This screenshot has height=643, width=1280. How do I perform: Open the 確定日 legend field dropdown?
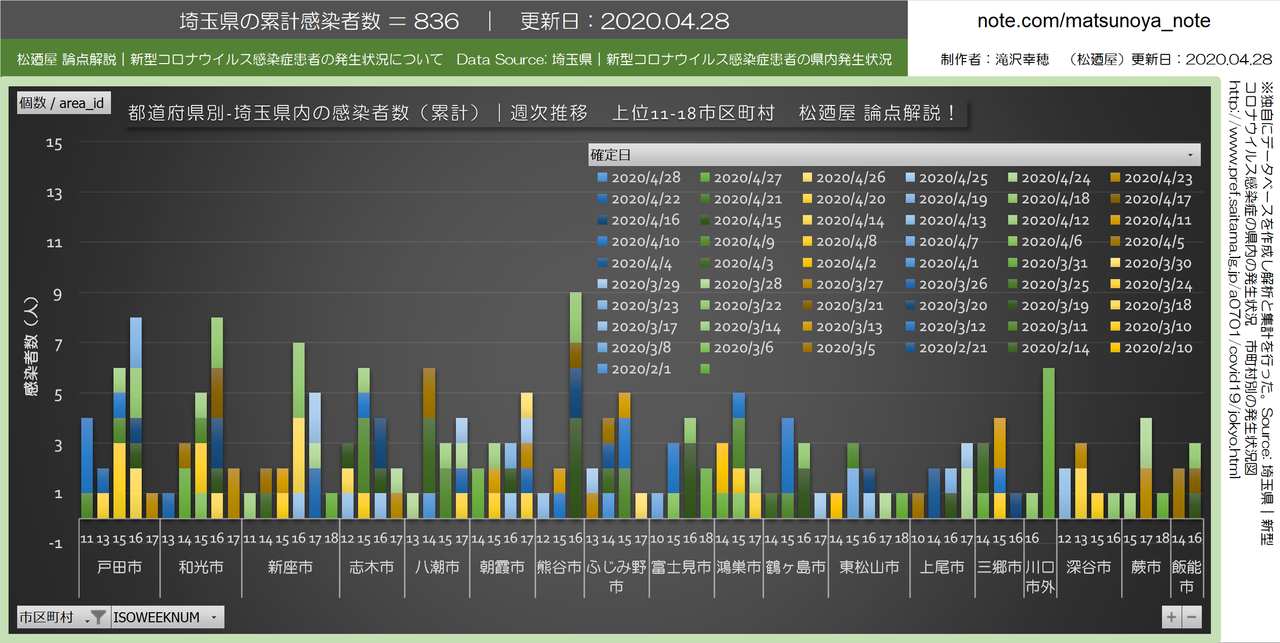1190,155
